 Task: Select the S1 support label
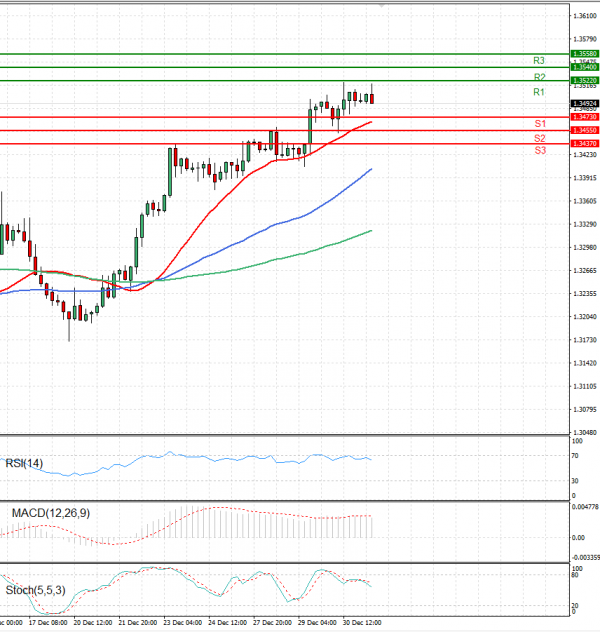pyautogui.click(x=540, y=124)
